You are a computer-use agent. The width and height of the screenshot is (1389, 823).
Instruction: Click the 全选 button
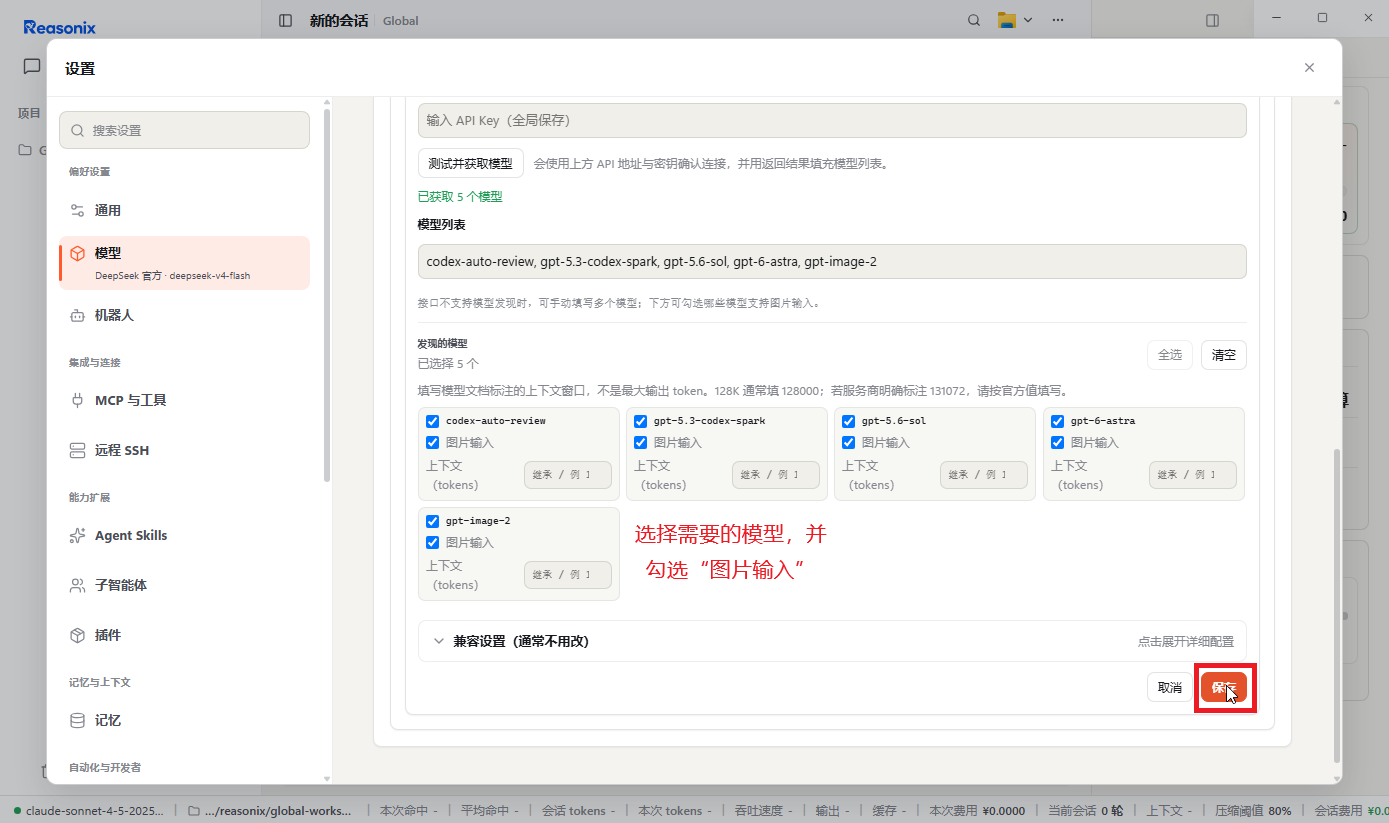click(1170, 355)
